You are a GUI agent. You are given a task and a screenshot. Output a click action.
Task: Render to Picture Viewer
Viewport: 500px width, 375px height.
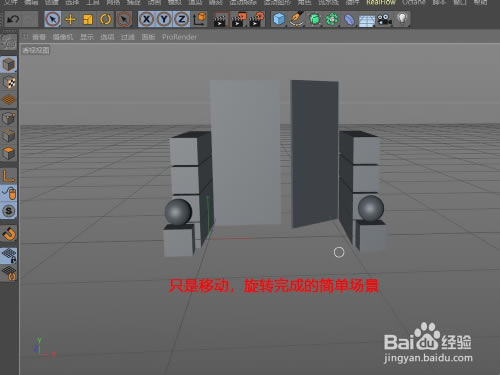(239, 19)
